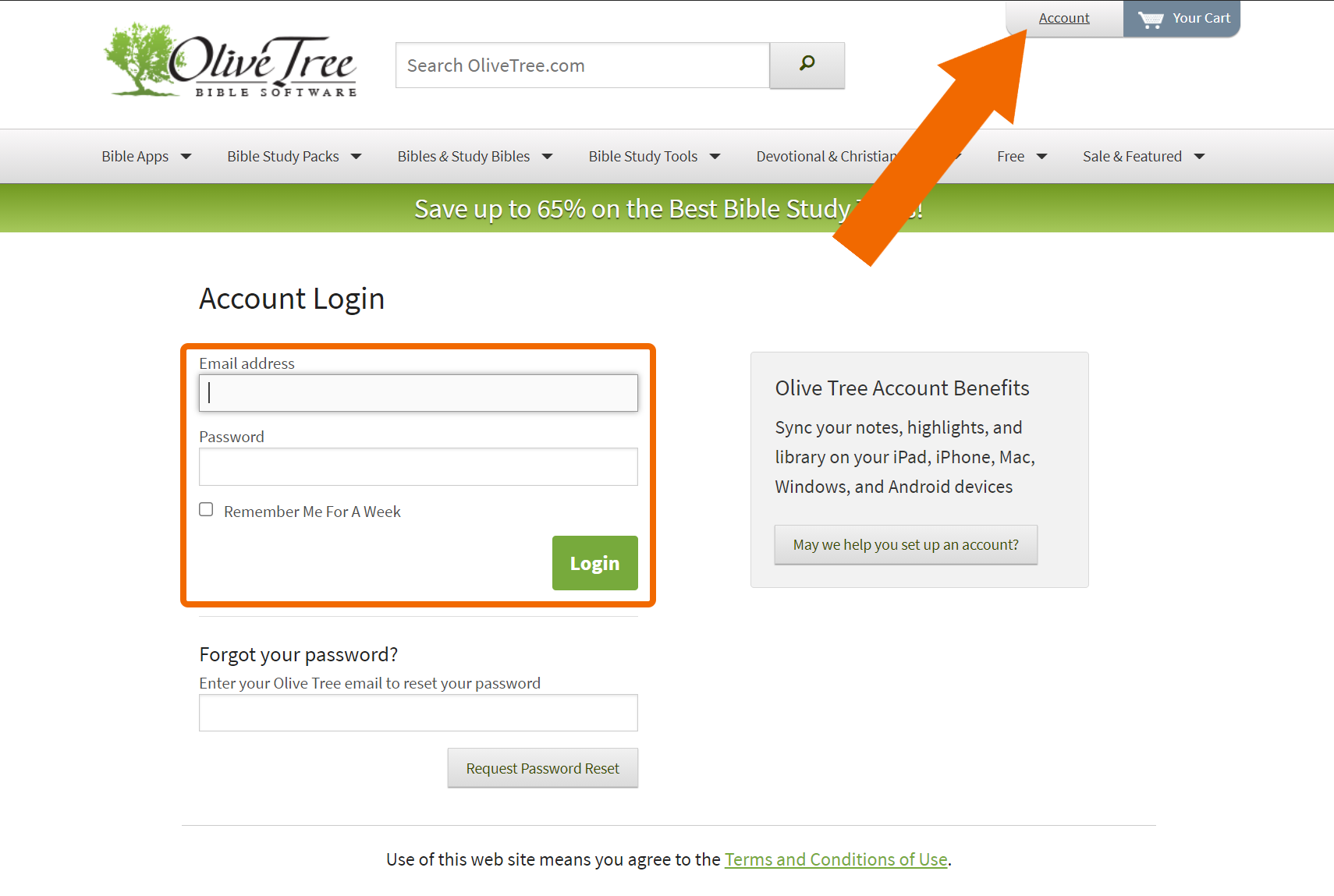
Task: Check Remember Me For A Week
Action: (x=206, y=509)
